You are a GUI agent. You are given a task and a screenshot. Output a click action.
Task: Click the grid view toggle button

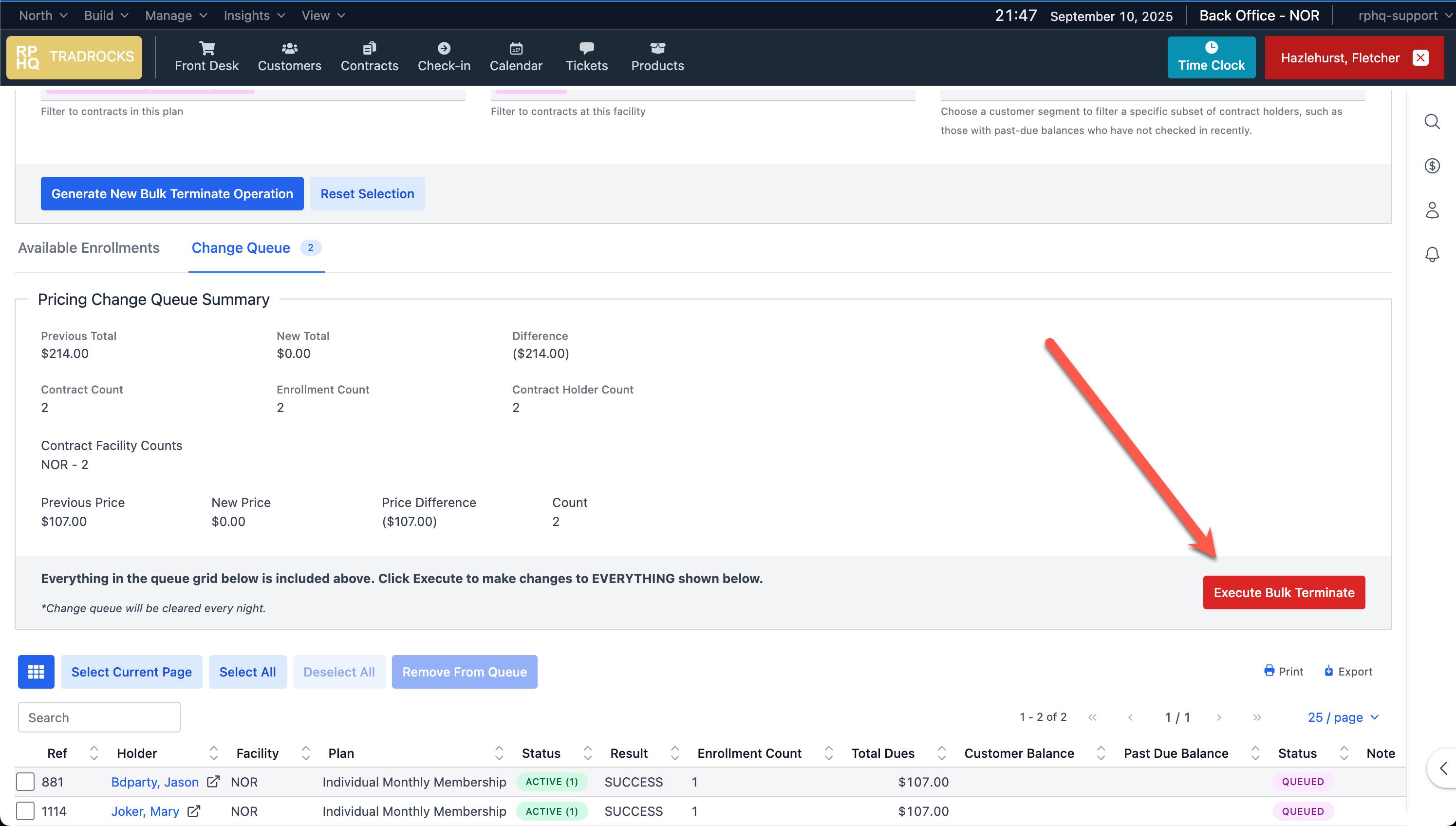click(x=37, y=672)
